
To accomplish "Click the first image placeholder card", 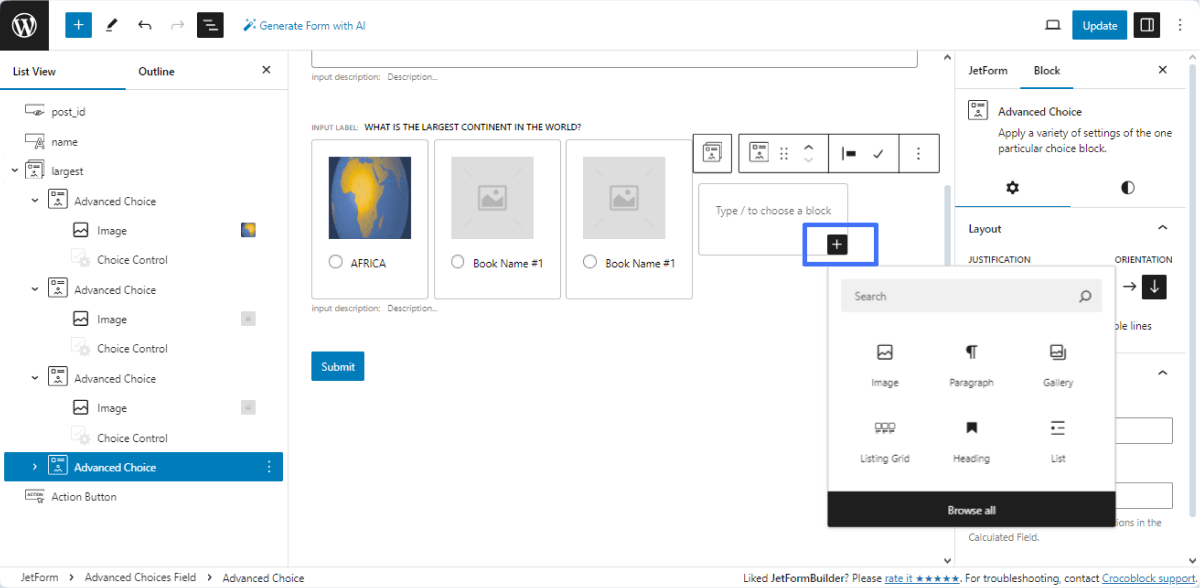I will pyautogui.click(x=492, y=198).
